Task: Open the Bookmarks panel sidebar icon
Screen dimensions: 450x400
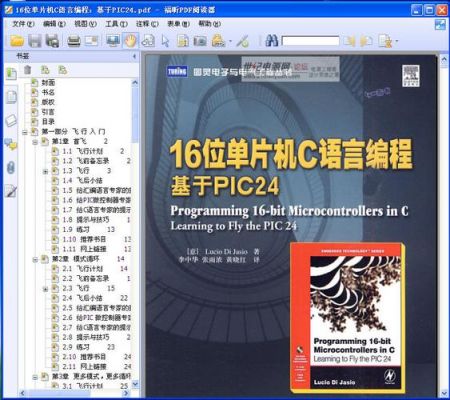Action: coord(11,73)
